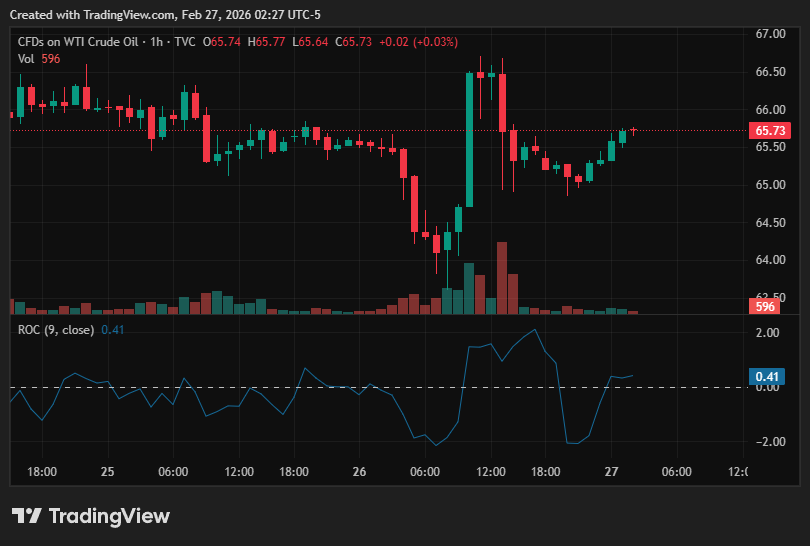
Task: Click the Created with TradingView.com caption
Action: click(165, 15)
